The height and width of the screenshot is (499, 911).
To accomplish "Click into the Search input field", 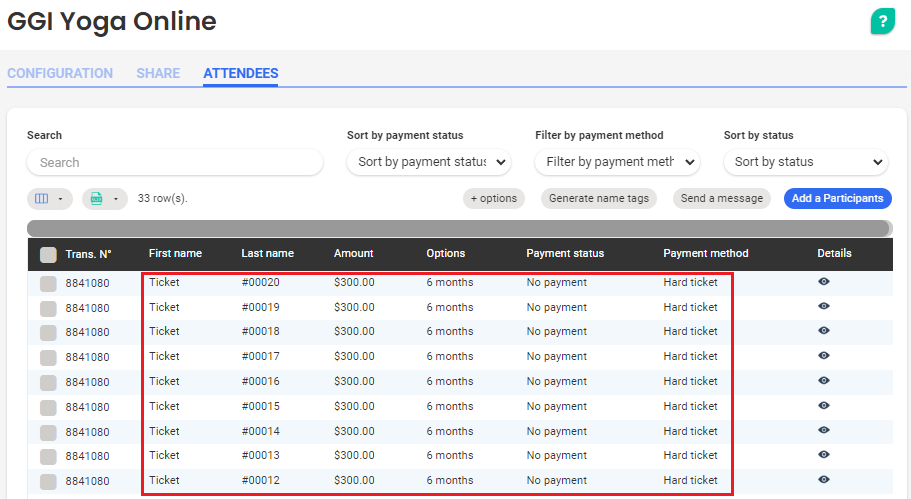I will click(x=175, y=163).
